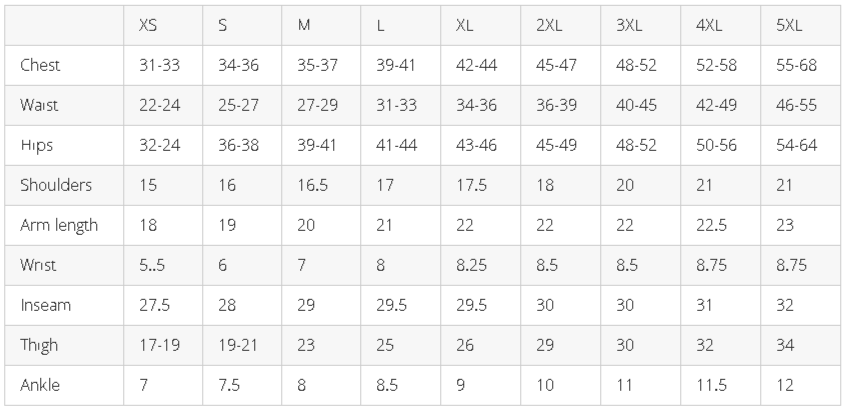Select the 2XL waist value 36-39
847x412 pixels.
click(x=557, y=105)
